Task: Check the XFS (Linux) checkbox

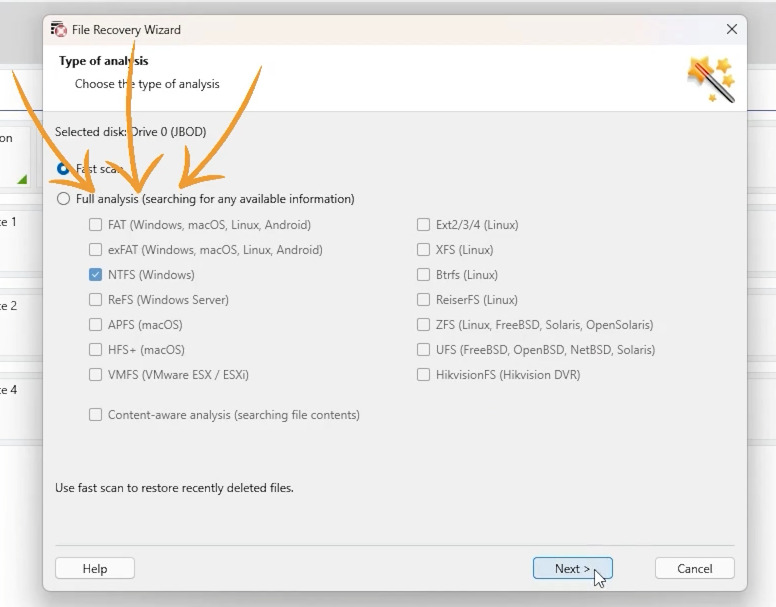Action: (x=423, y=249)
